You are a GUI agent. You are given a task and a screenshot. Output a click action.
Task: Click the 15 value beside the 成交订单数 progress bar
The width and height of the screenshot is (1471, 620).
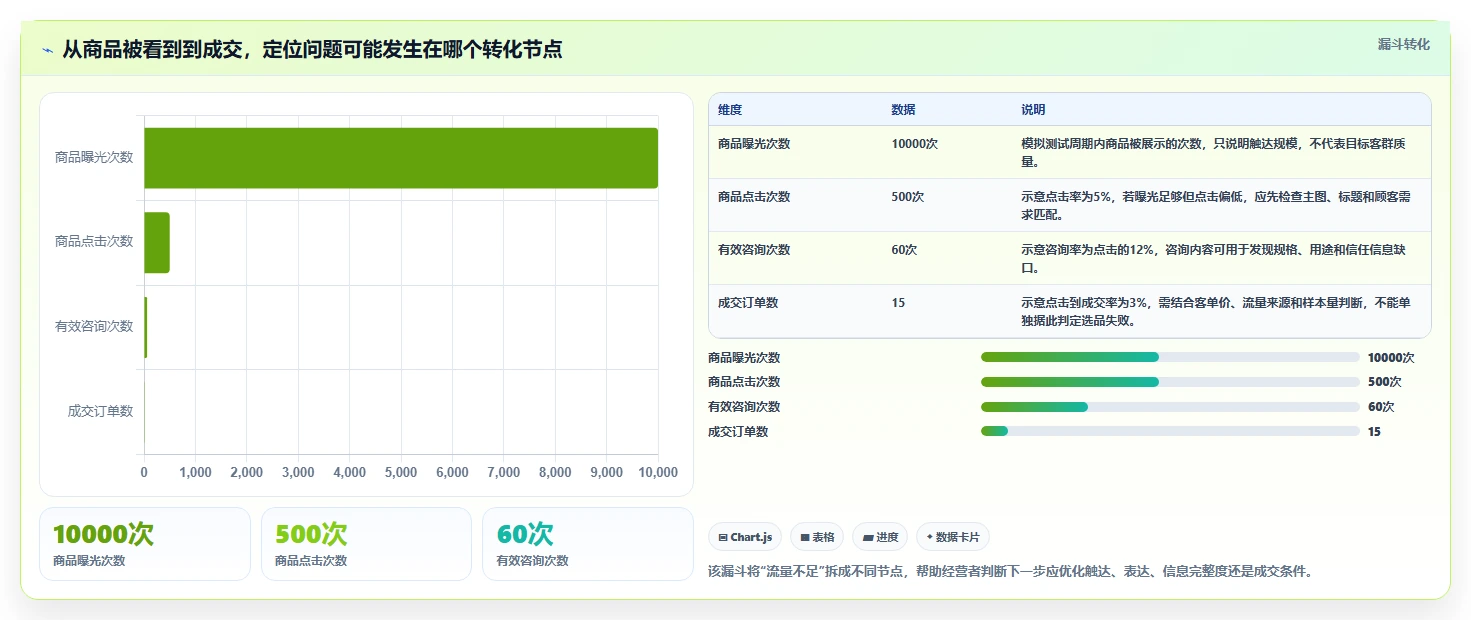coord(1374,432)
